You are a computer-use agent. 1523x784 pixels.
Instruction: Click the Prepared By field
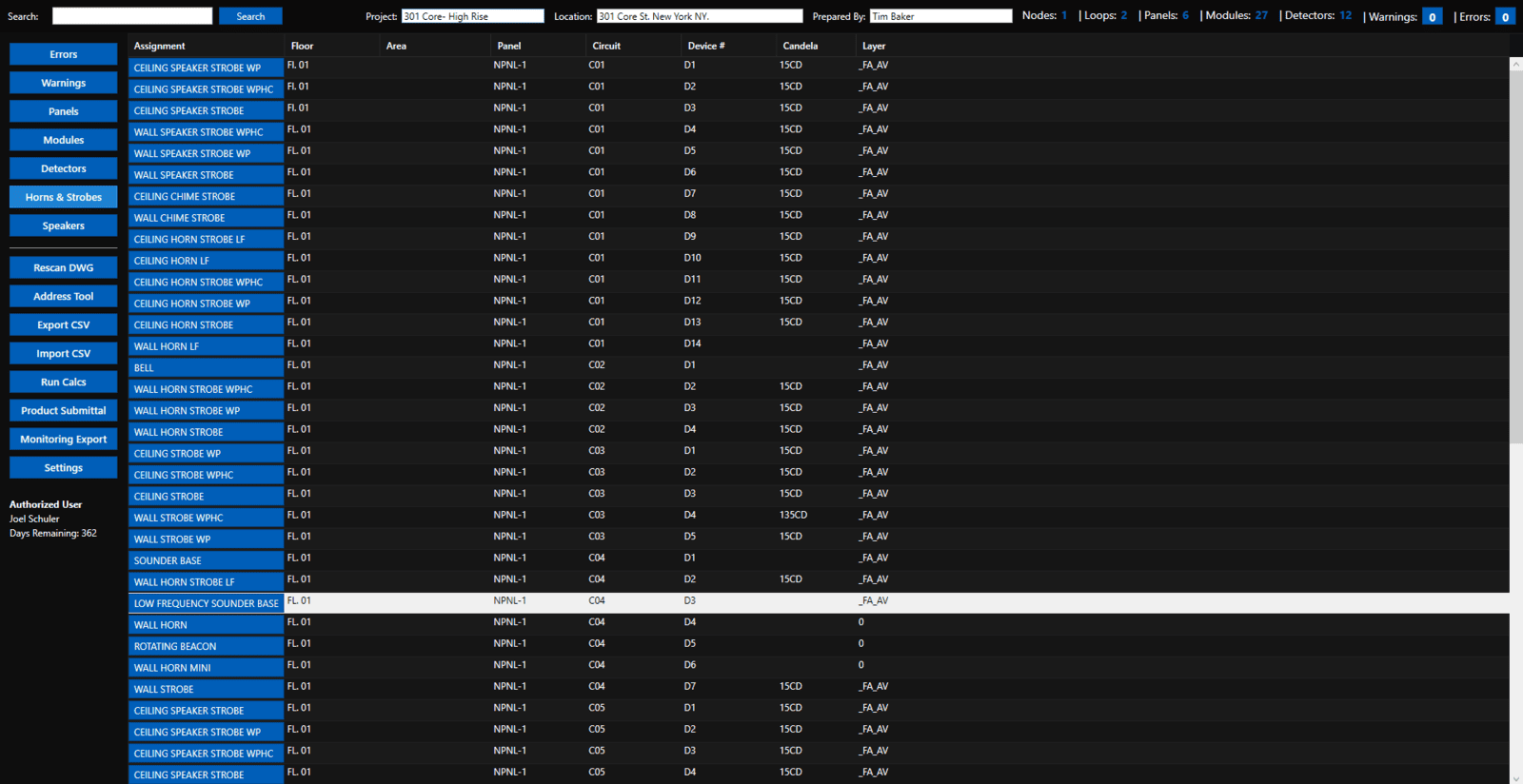[x=940, y=16]
